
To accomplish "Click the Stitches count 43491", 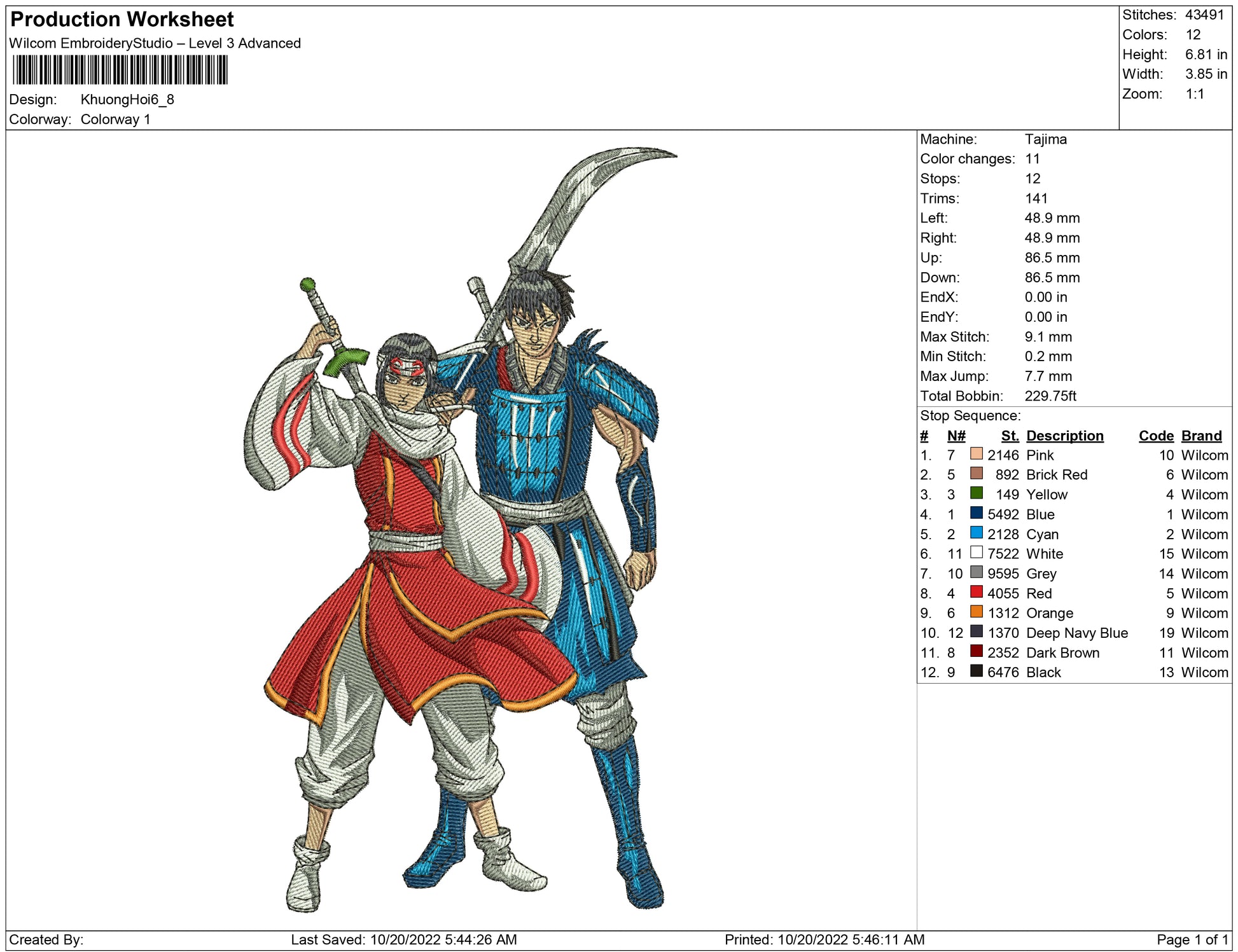I will [1204, 15].
